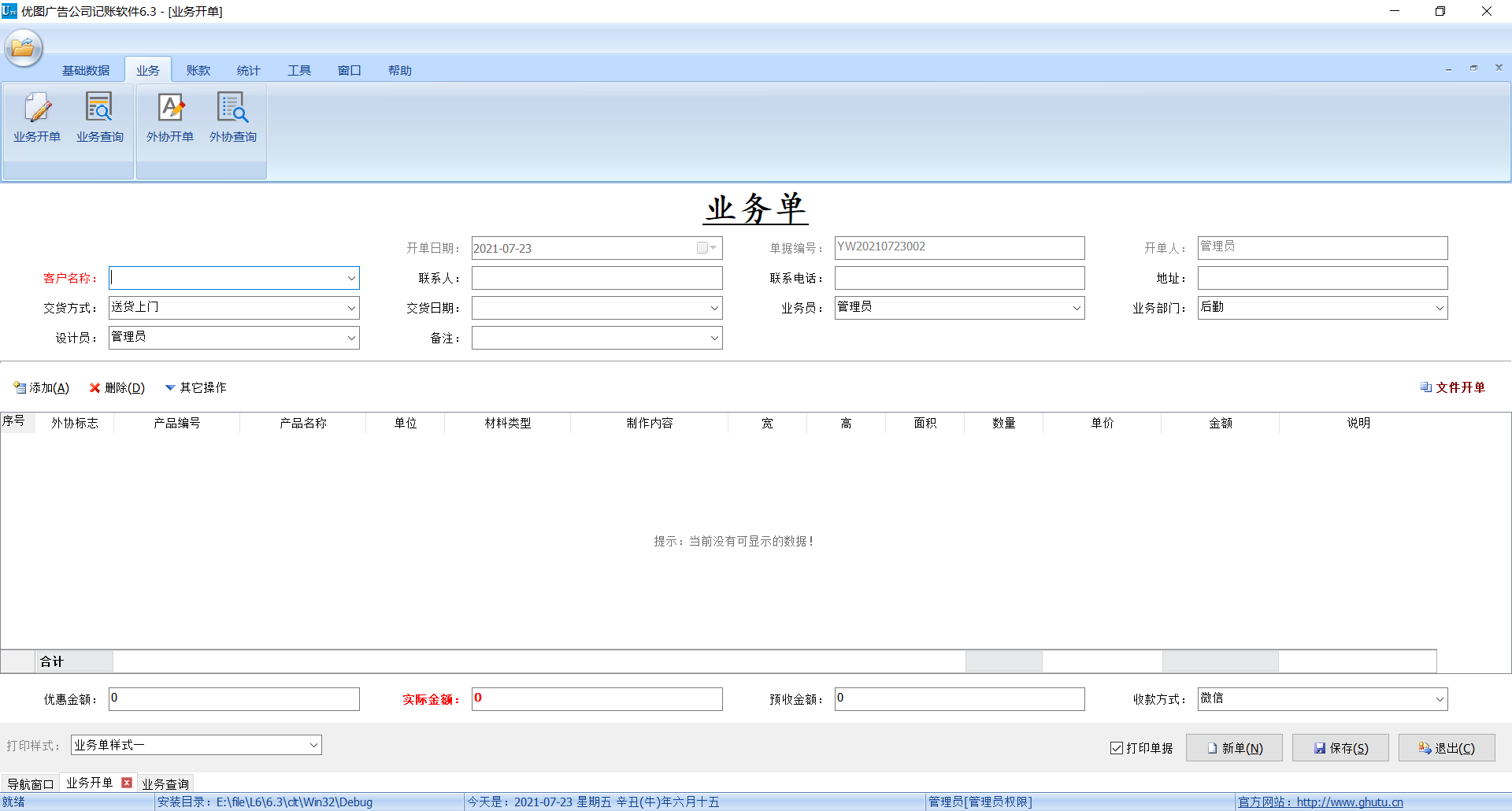Click the 联系人 input field
The width and height of the screenshot is (1512, 811).
[x=597, y=278]
